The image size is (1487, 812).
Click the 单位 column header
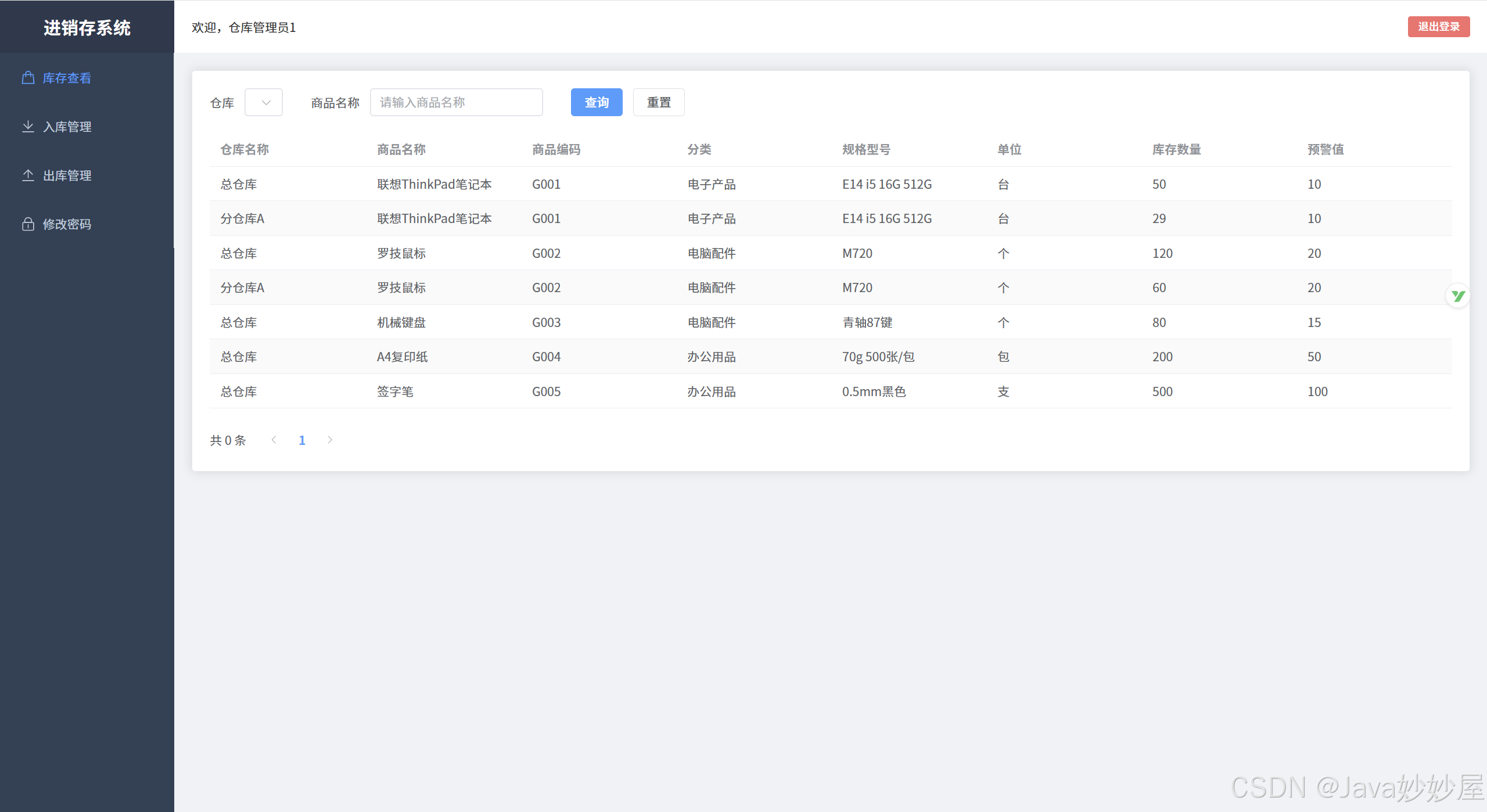[1010, 149]
